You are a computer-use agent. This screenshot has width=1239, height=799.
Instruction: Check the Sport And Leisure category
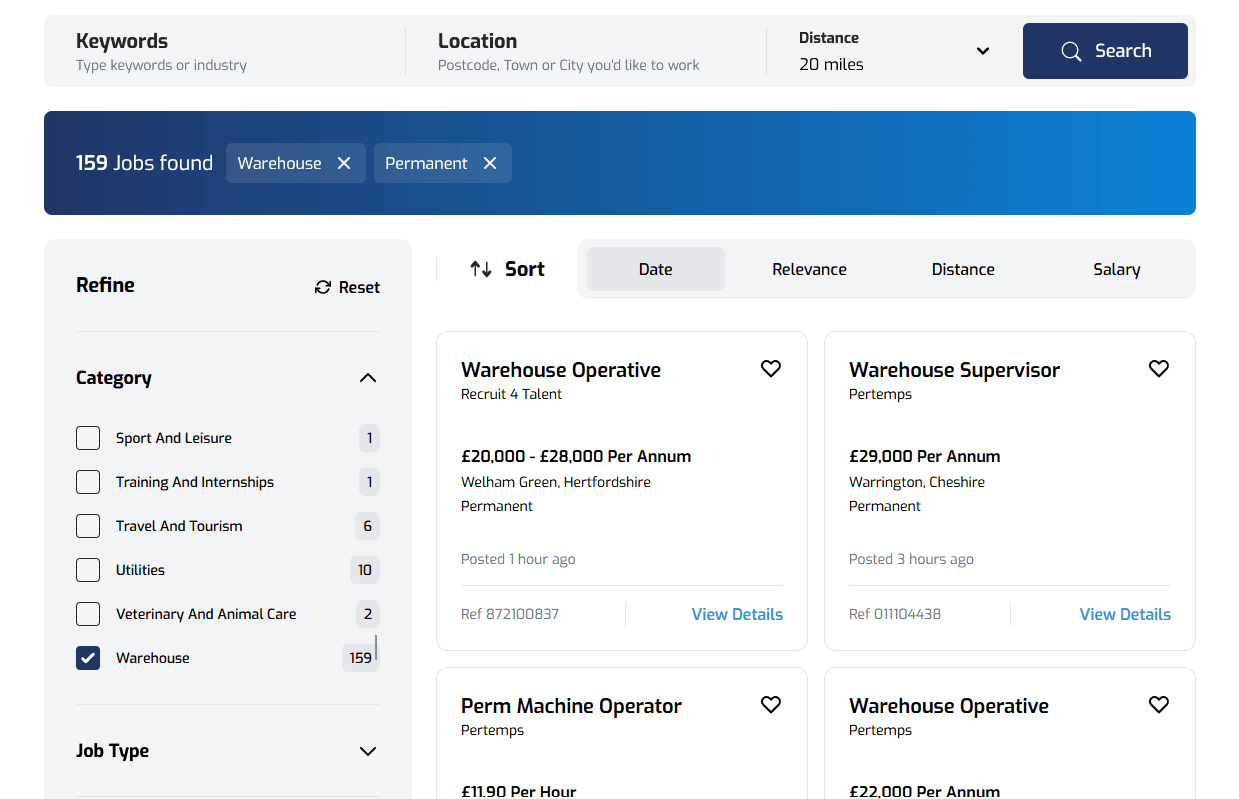[88, 438]
